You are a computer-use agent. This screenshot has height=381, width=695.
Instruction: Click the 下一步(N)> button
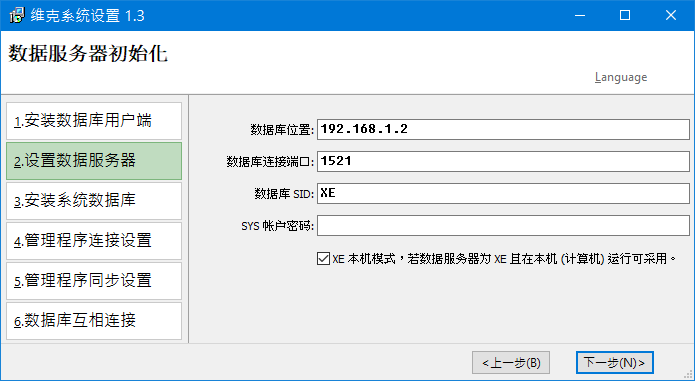[614, 363]
